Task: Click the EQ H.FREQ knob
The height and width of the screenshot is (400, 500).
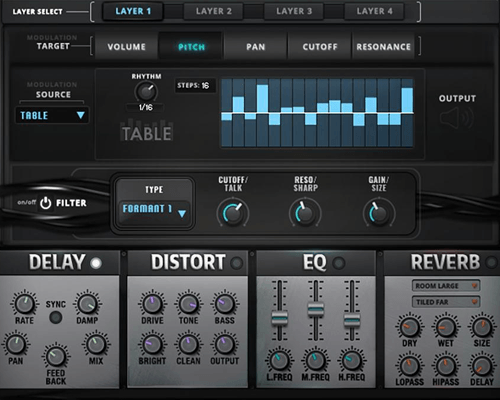Action: [x=352, y=360]
